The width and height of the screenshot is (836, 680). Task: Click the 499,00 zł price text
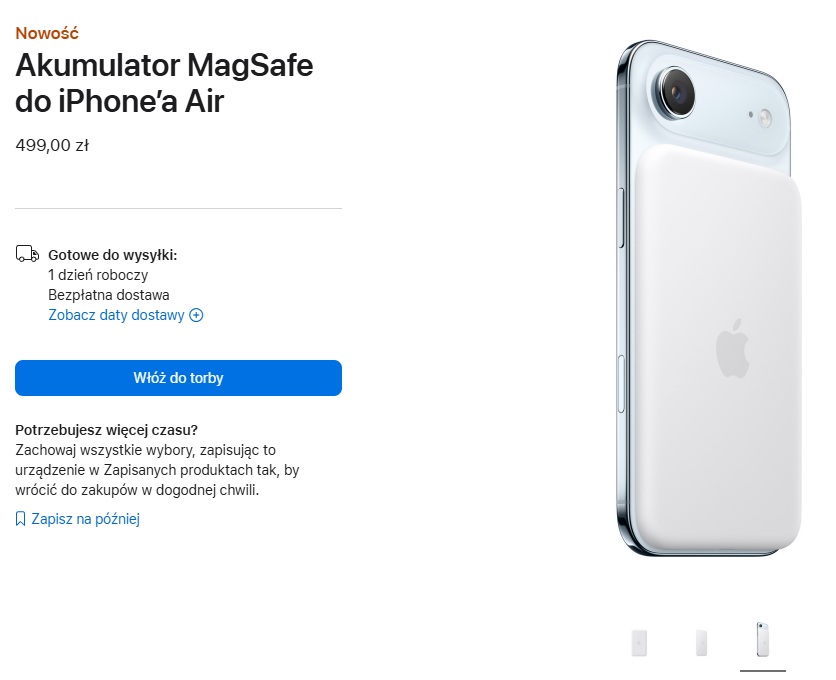pyautogui.click(x=52, y=145)
